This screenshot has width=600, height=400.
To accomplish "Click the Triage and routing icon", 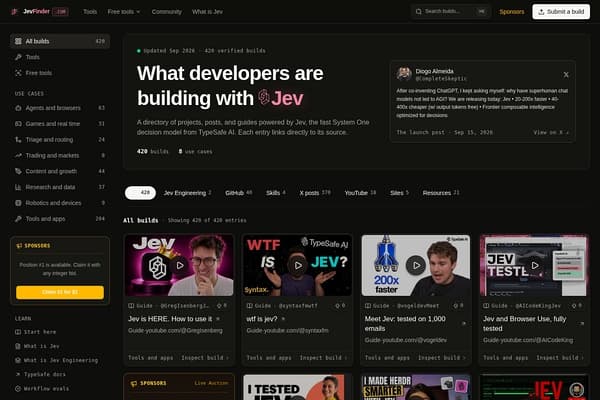I will 18,140.
